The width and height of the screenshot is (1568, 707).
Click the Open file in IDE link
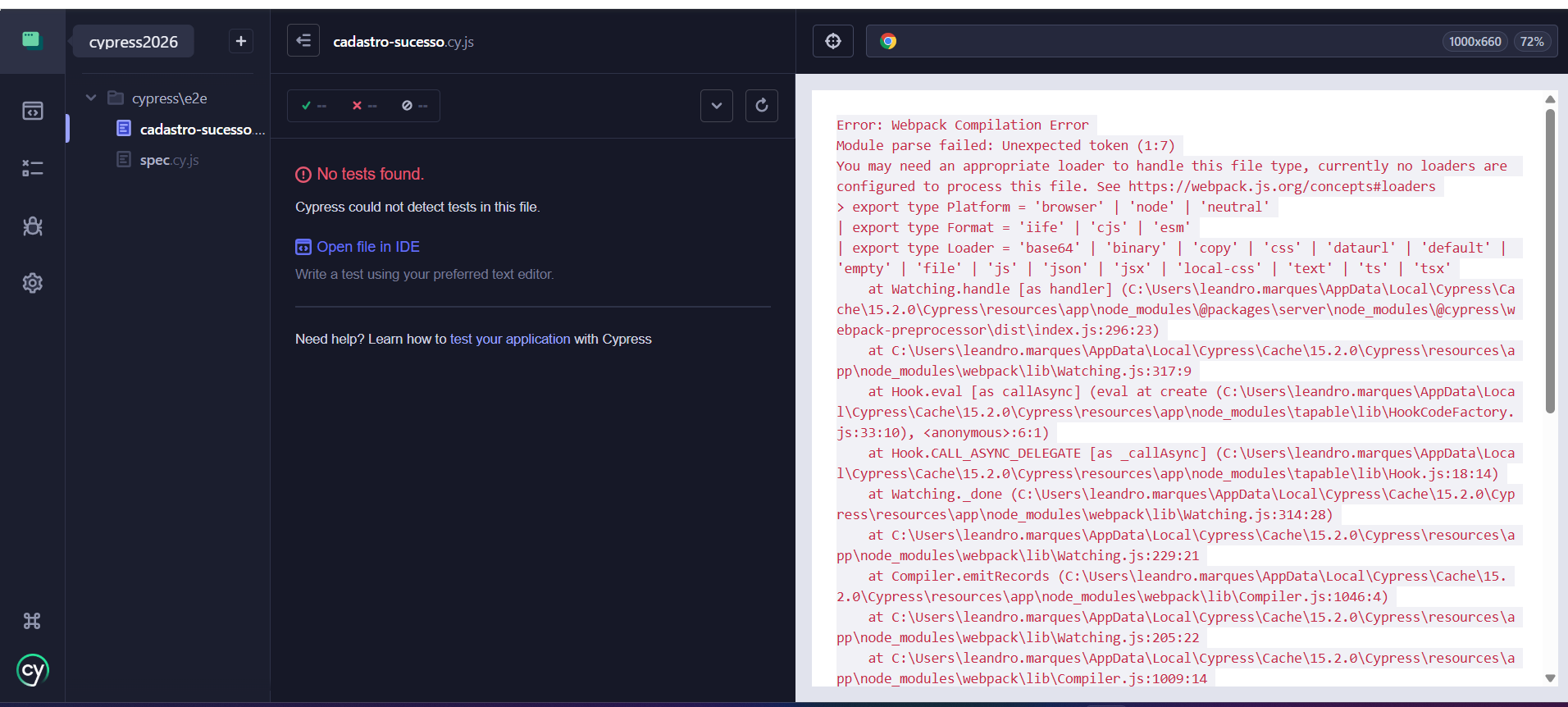click(367, 247)
